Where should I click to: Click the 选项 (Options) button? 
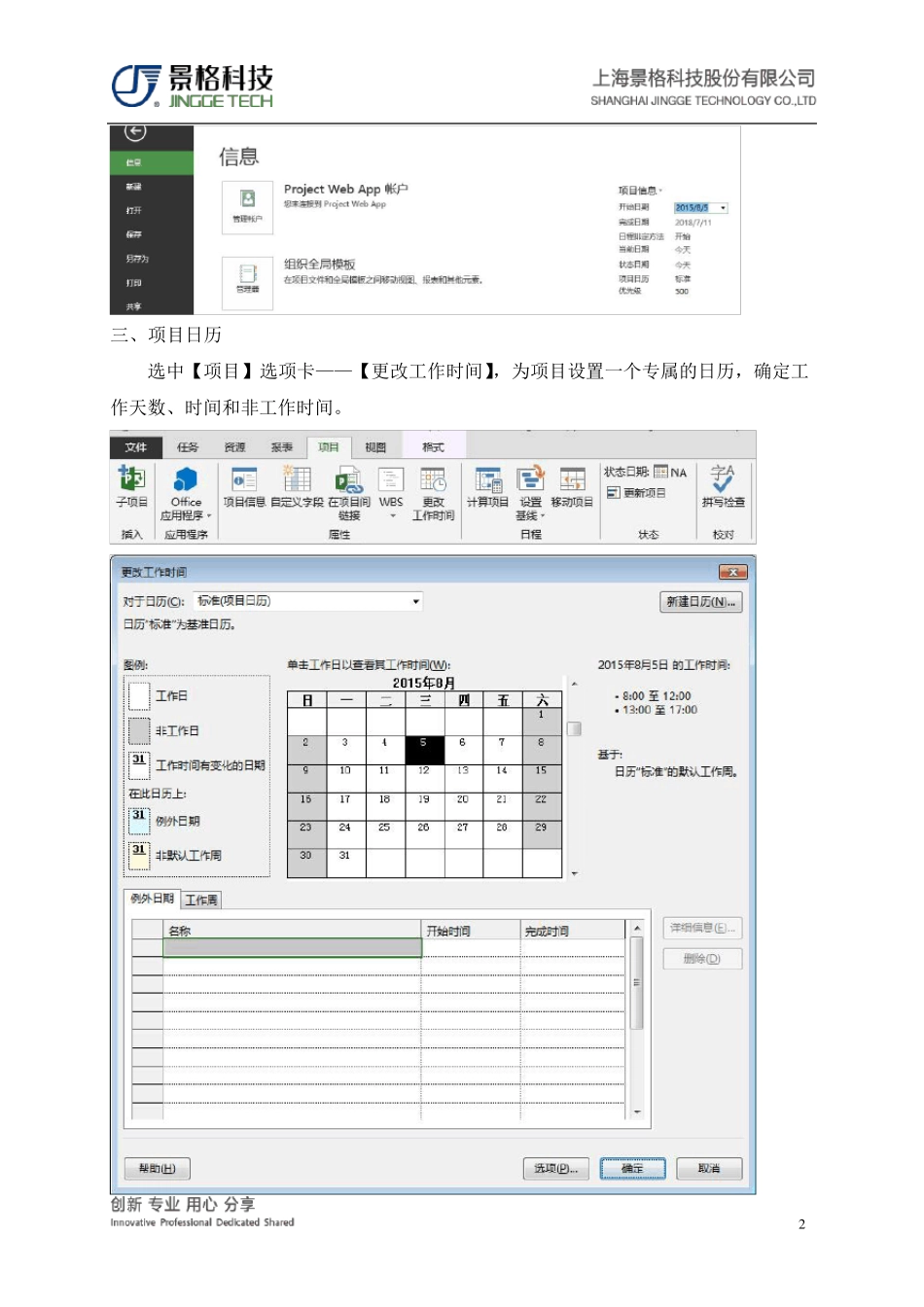click(556, 1169)
